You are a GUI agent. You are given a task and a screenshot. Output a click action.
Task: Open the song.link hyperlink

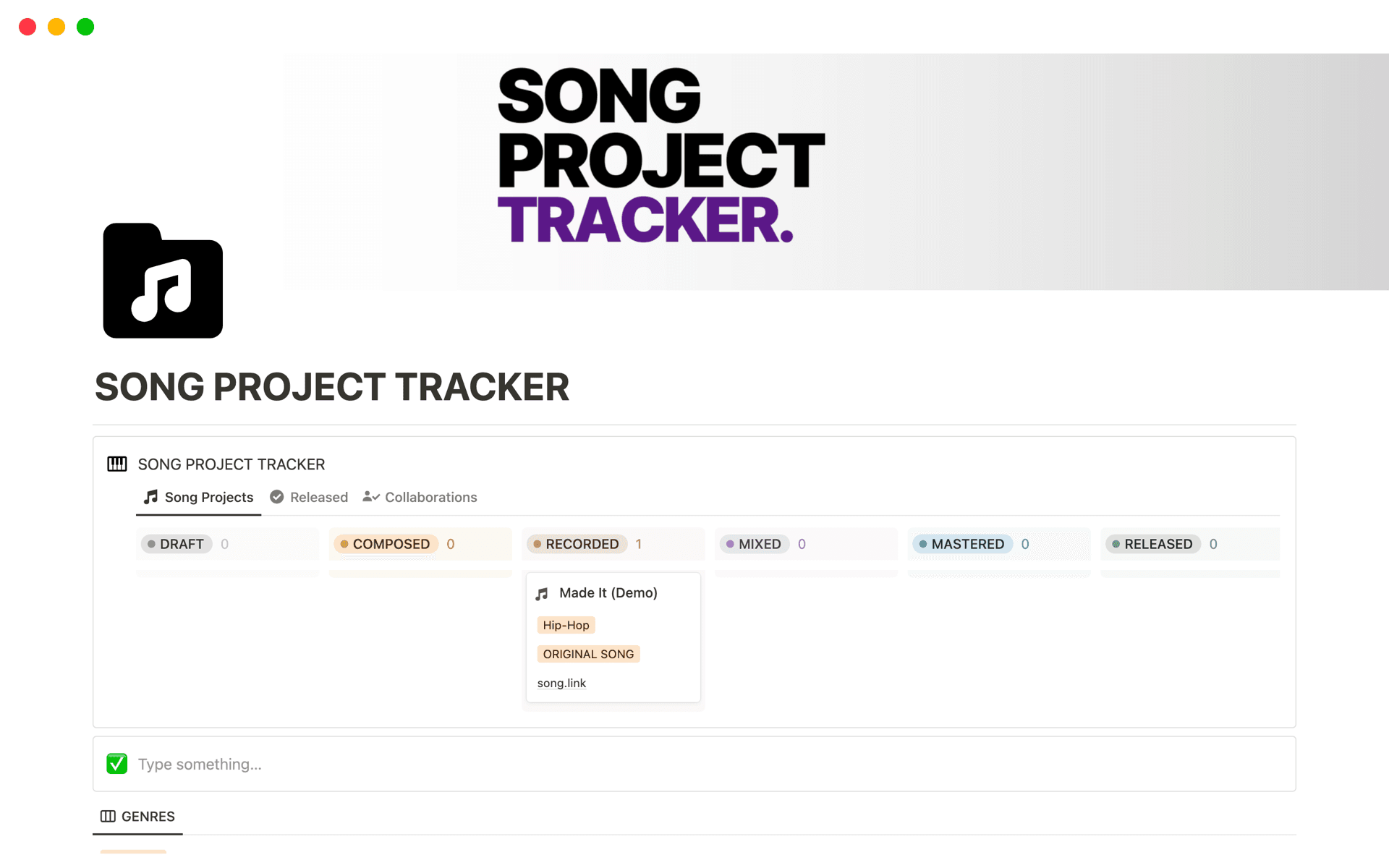coord(561,683)
